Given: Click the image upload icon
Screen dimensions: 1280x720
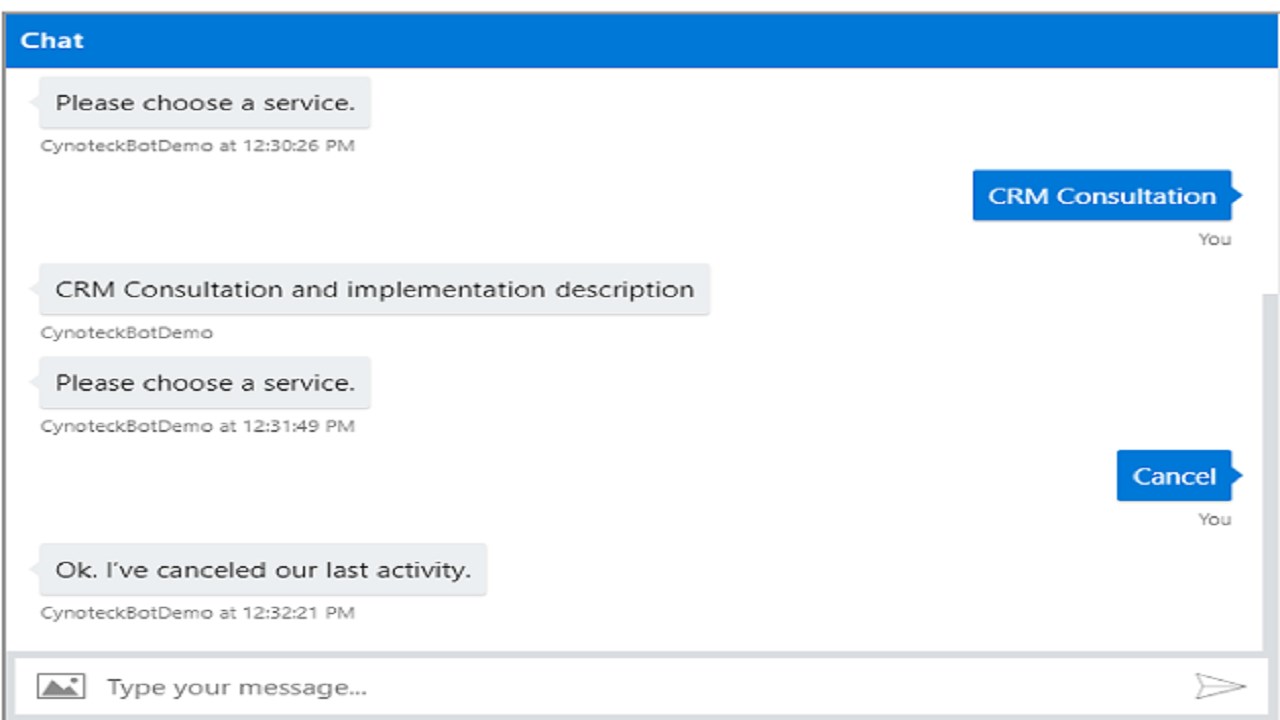Looking at the screenshot, I should [60, 687].
